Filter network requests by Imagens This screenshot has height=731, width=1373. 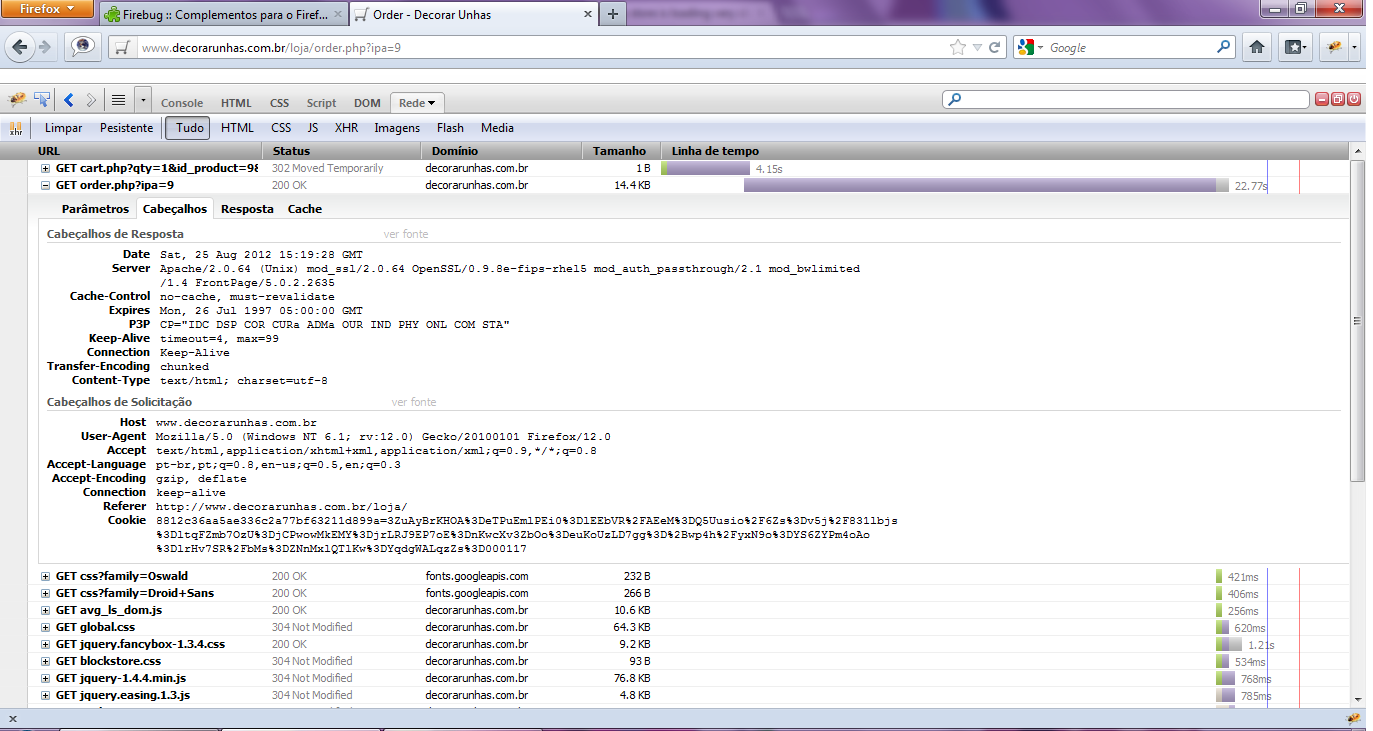[397, 128]
